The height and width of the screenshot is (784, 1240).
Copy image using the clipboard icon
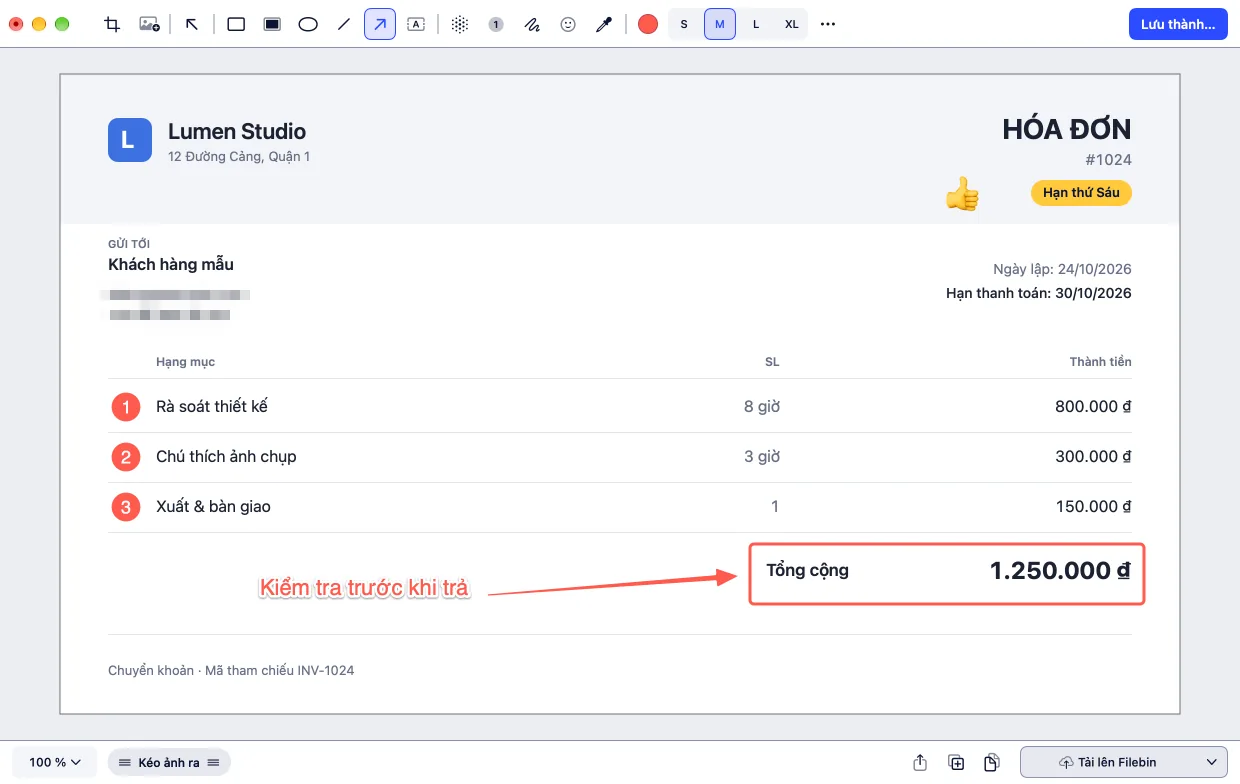pyautogui.click(x=991, y=762)
